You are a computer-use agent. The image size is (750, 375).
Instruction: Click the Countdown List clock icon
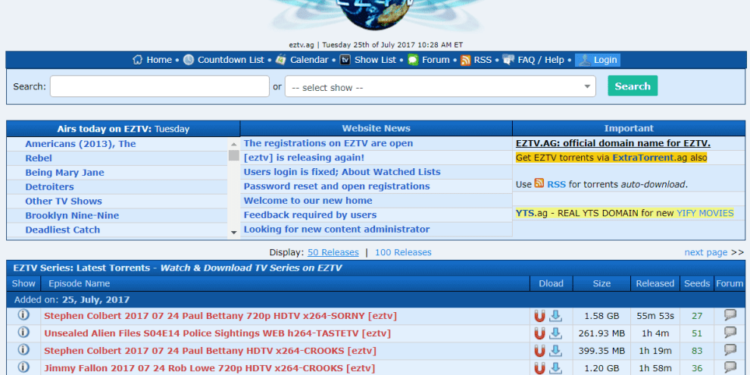point(188,60)
